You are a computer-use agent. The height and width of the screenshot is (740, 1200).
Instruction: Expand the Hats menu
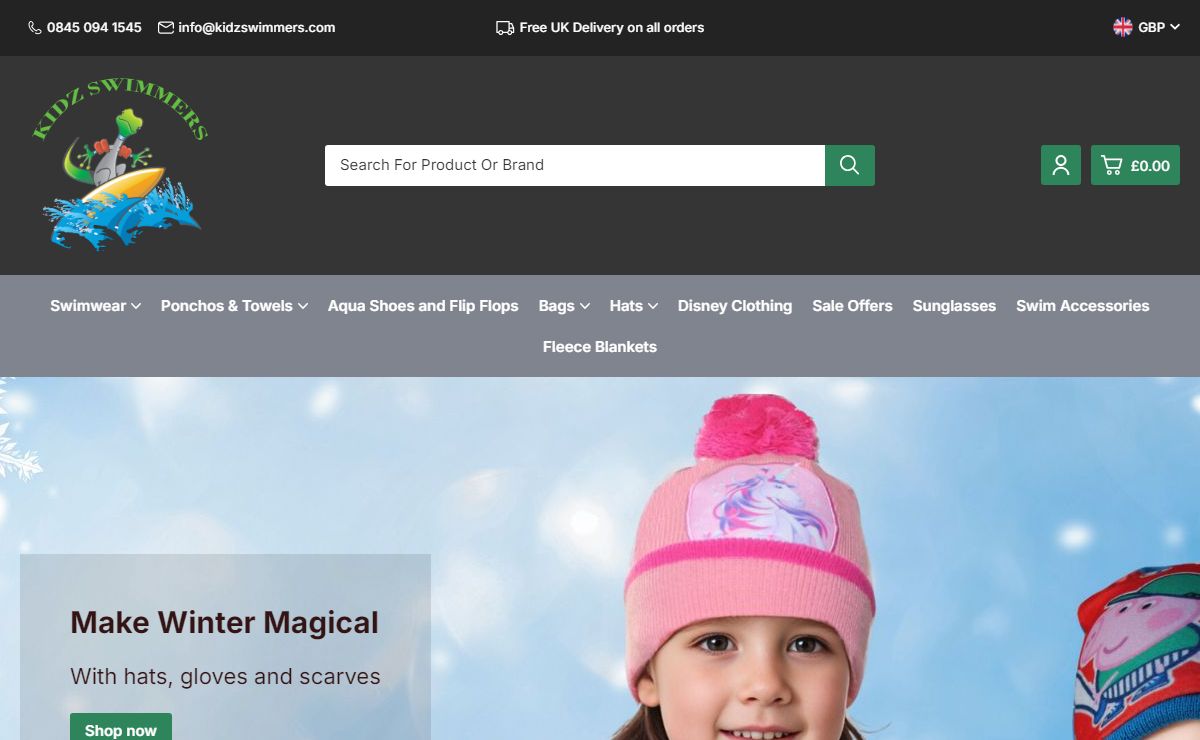(634, 306)
